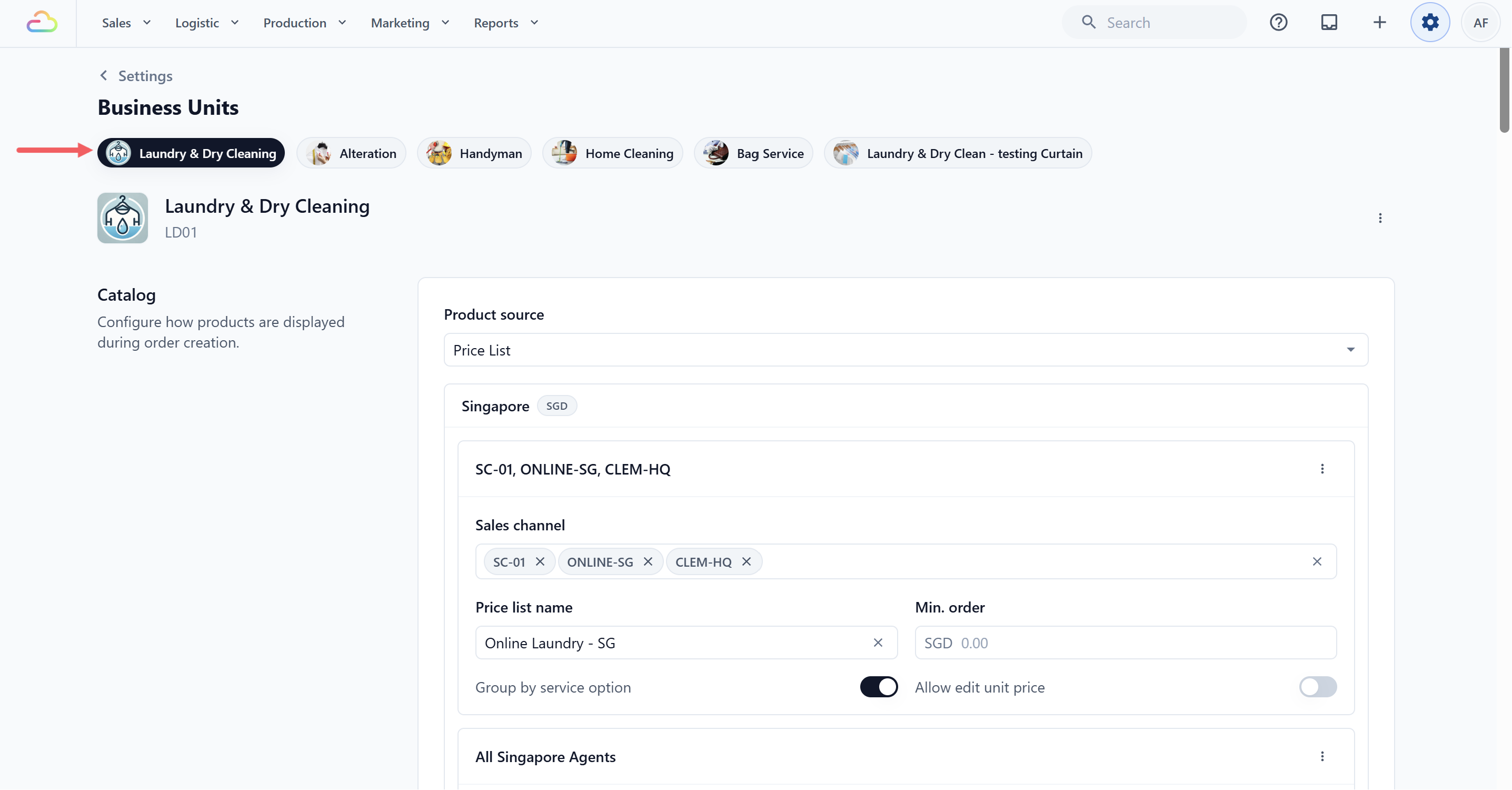The height and width of the screenshot is (790, 1512).
Task: Open the Marketing menu
Action: click(x=410, y=23)
